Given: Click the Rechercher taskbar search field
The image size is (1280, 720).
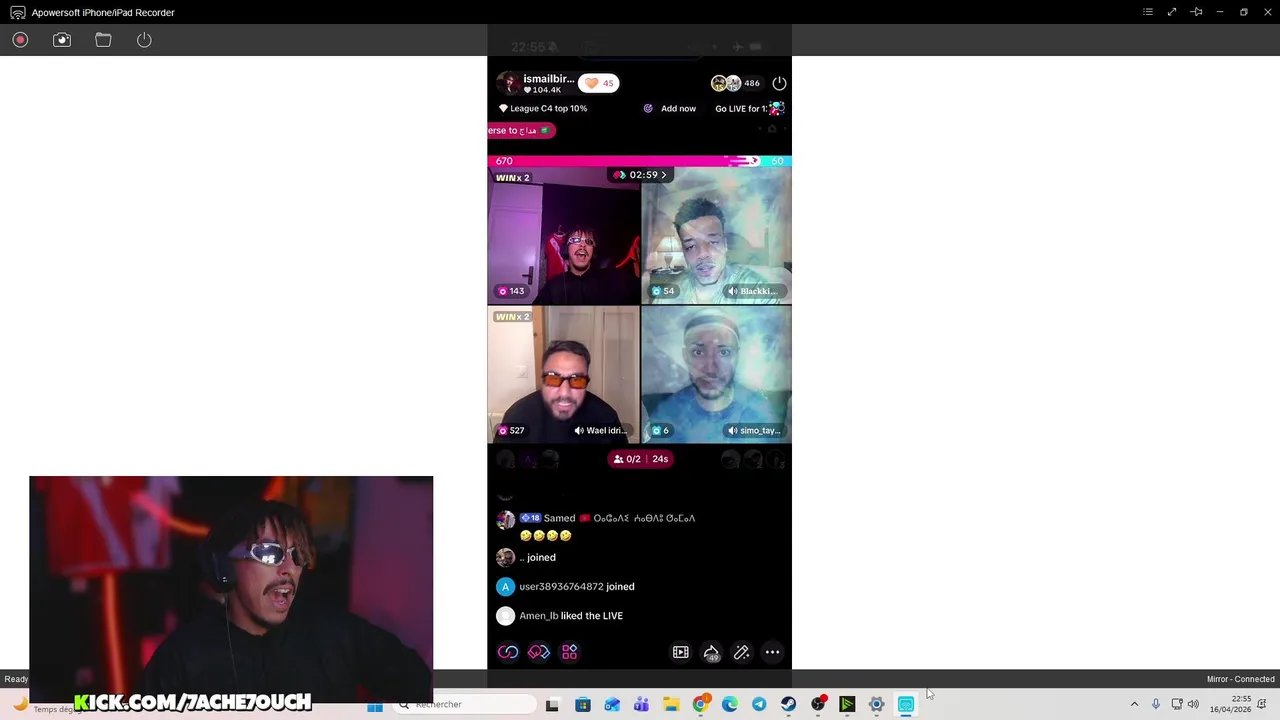Looking at the screenshot, I should (465, 705).
